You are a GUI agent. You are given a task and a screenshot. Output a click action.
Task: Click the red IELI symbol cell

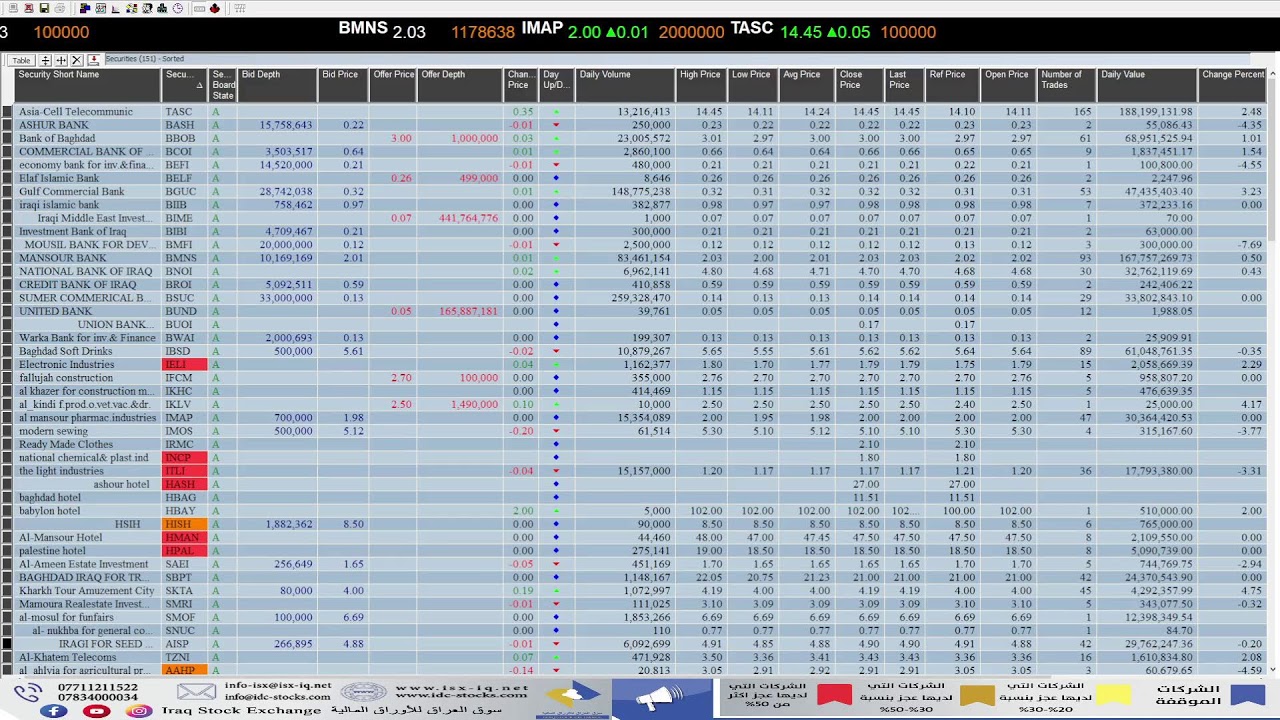pyautogui.click(x=184, y=364)
